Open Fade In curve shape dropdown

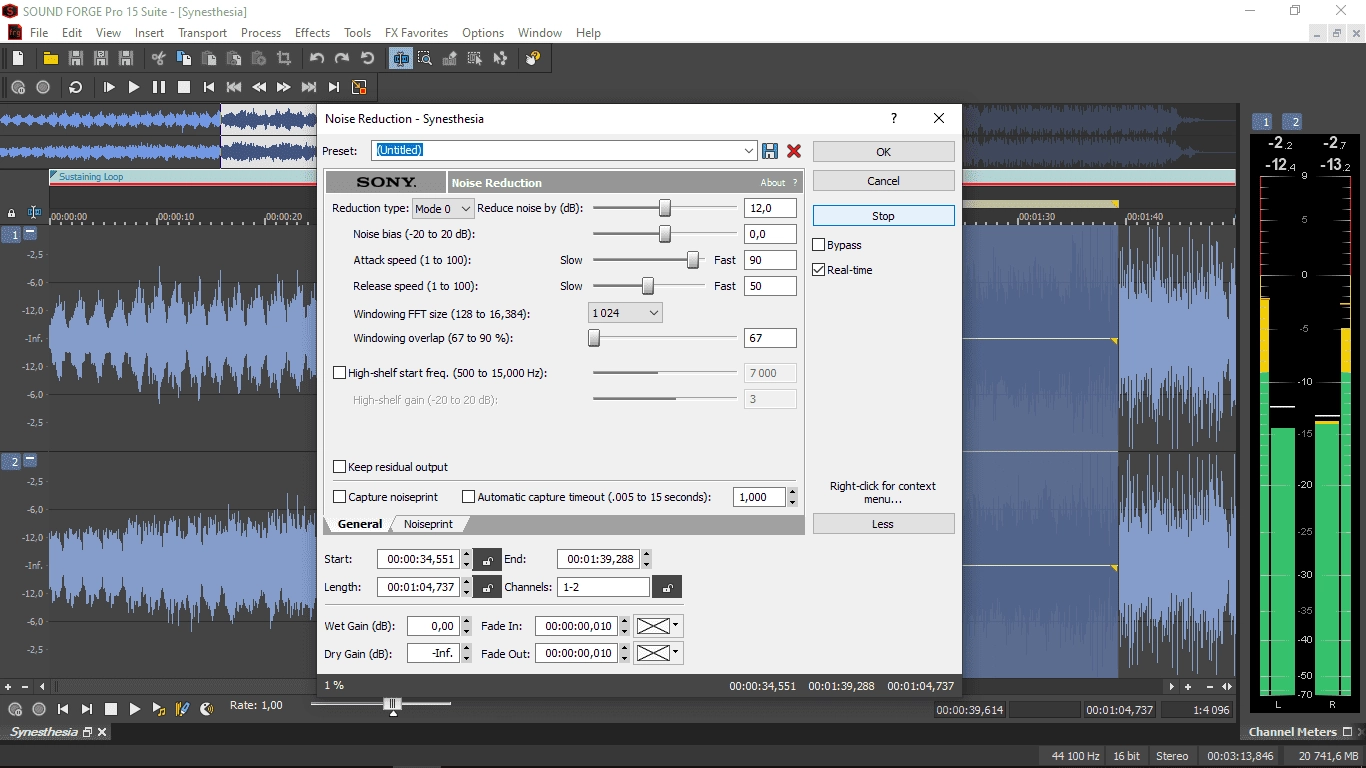point(657,626)
